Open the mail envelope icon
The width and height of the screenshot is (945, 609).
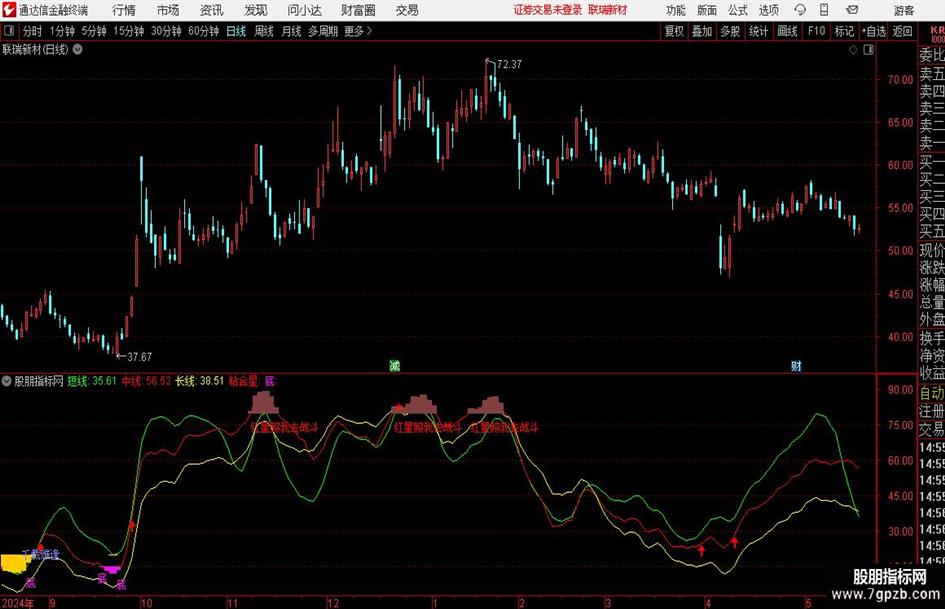tap(852, 10)
